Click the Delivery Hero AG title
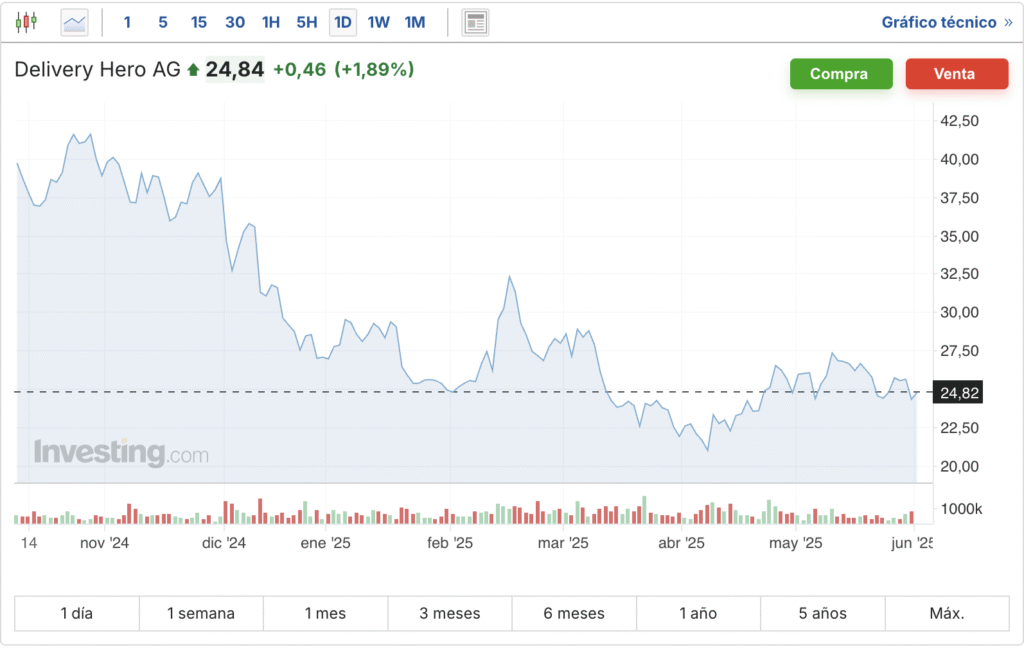Screen dimensions: 1024x654 [97, 69]
